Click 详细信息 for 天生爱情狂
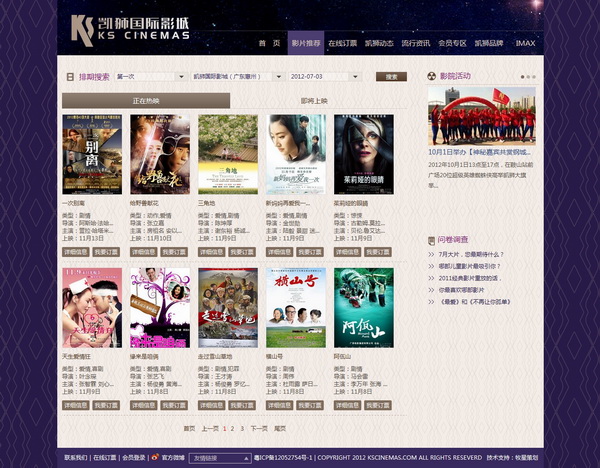Image resolution: width=600 pixels, height=468 pixels. coord(75,405)
